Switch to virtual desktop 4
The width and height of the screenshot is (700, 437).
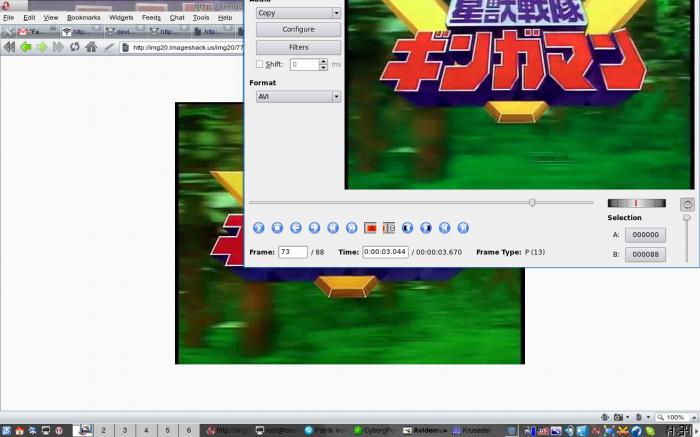[146, 430]
